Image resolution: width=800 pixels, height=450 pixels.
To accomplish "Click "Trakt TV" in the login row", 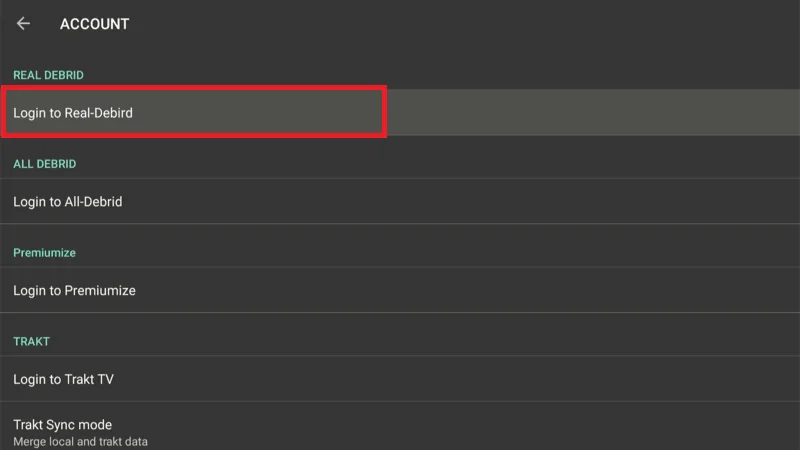I will coord(89,380).
